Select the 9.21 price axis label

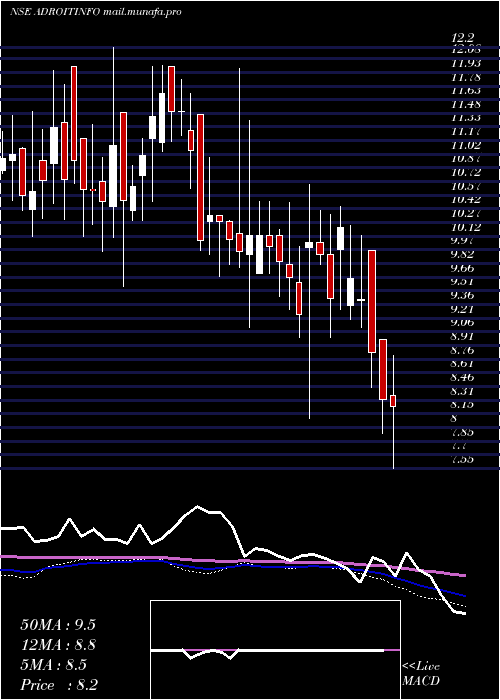tap(463, 309)
